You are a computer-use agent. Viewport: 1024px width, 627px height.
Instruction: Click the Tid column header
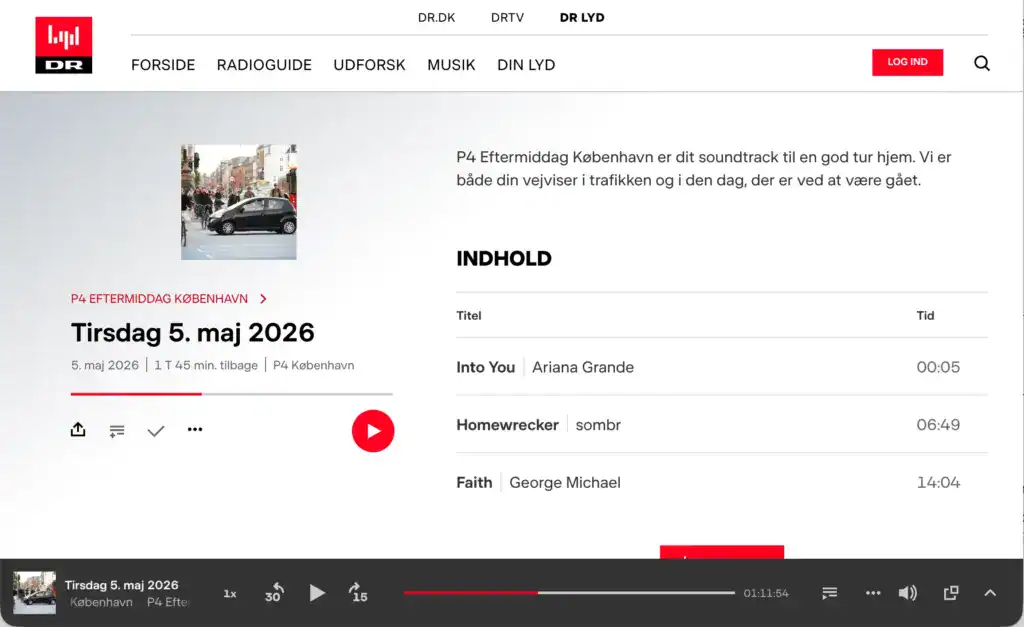[925, 315]
